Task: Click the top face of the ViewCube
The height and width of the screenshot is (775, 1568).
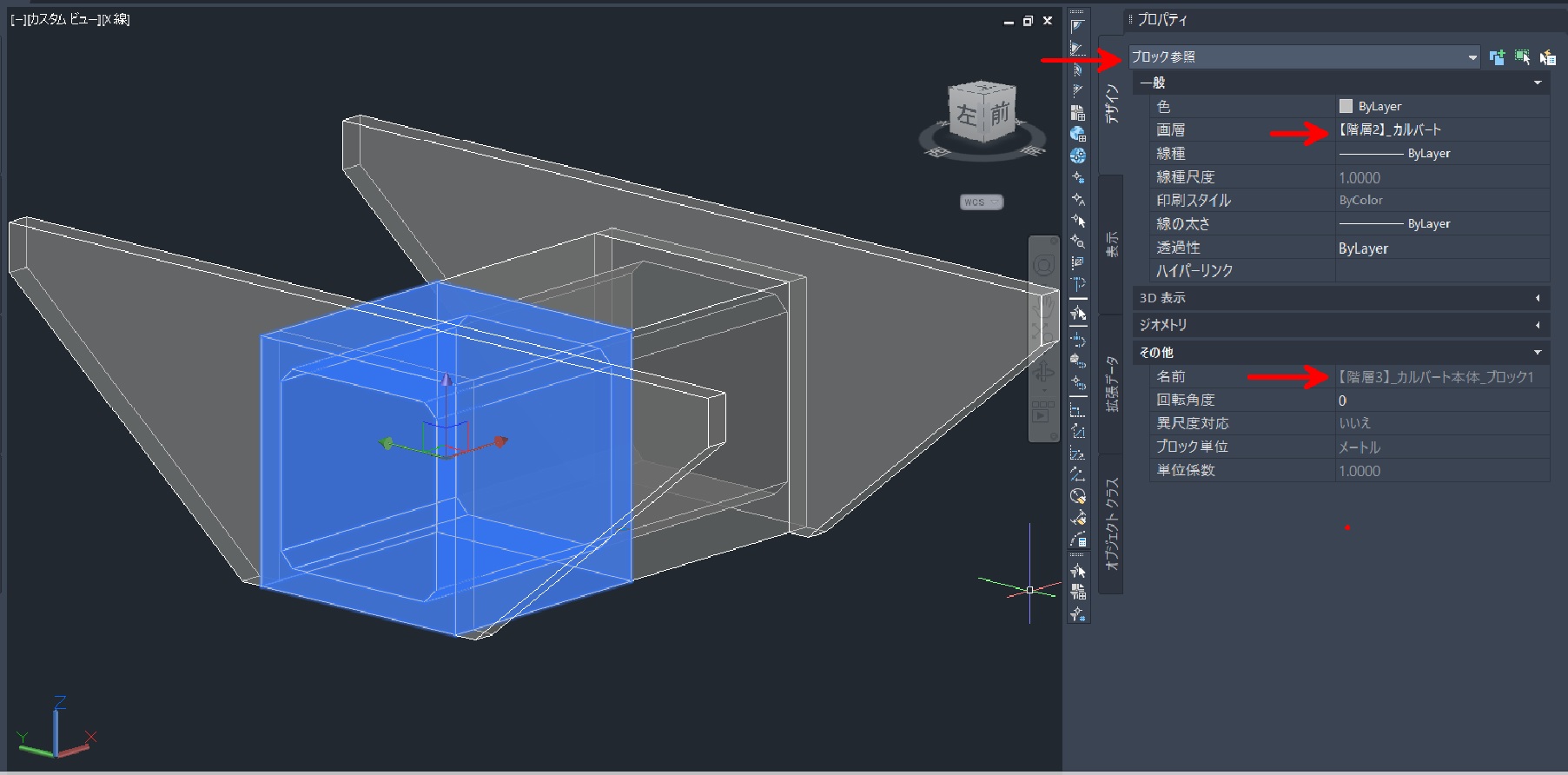Action: point(982,86)
